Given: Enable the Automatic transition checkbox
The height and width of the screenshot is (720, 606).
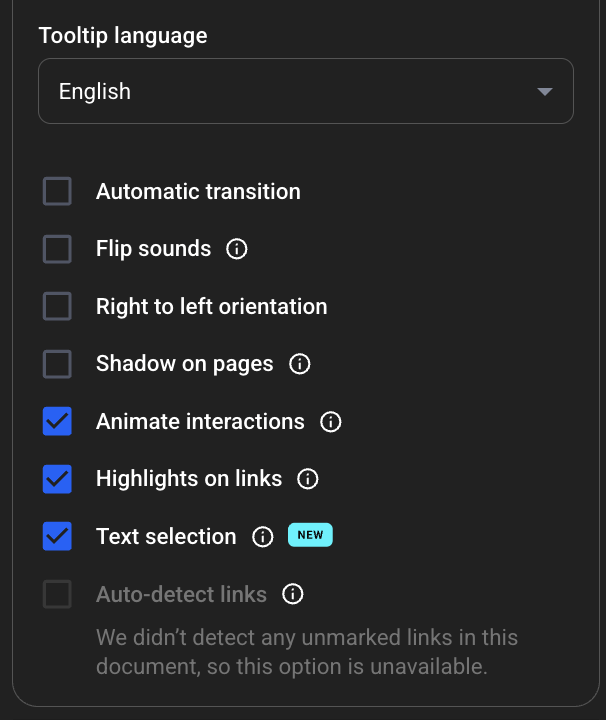Looking at the screenshot, I should tap(57, 191).
